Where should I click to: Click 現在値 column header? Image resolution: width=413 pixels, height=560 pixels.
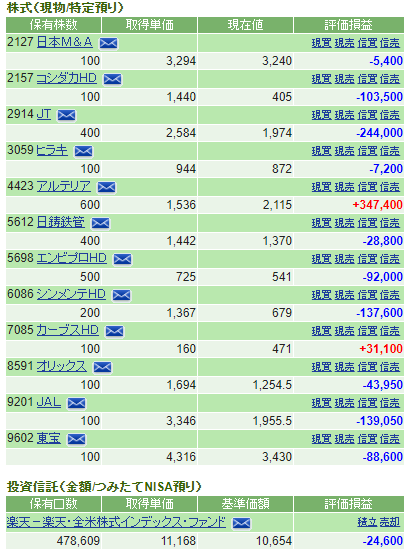coord(245,25)
